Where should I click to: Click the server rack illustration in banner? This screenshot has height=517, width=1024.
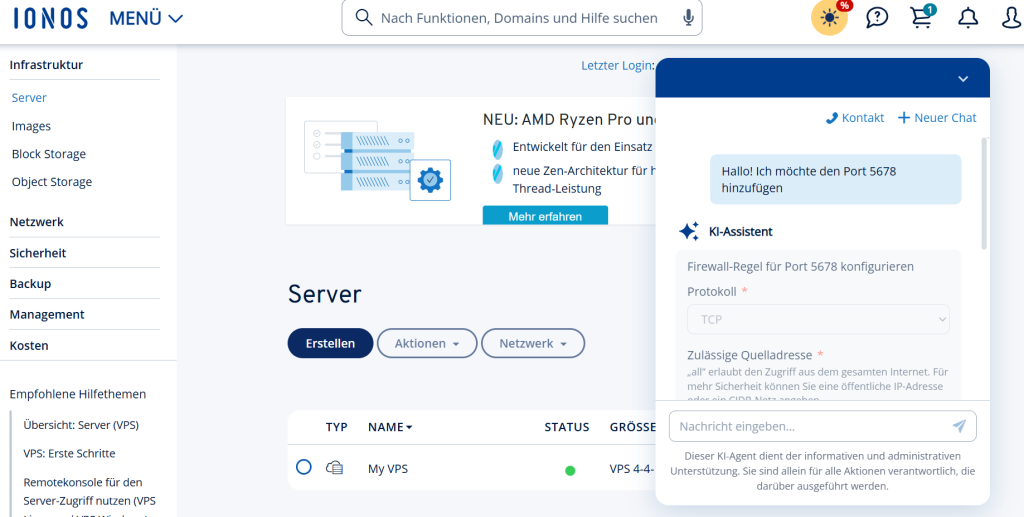point(377,161)
